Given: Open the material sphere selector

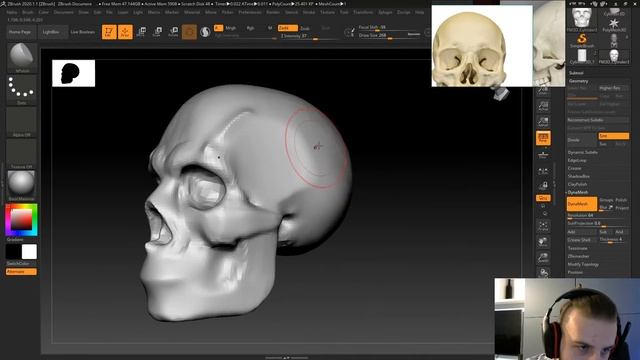Looking at the screenshot, I should coord(22,186).
